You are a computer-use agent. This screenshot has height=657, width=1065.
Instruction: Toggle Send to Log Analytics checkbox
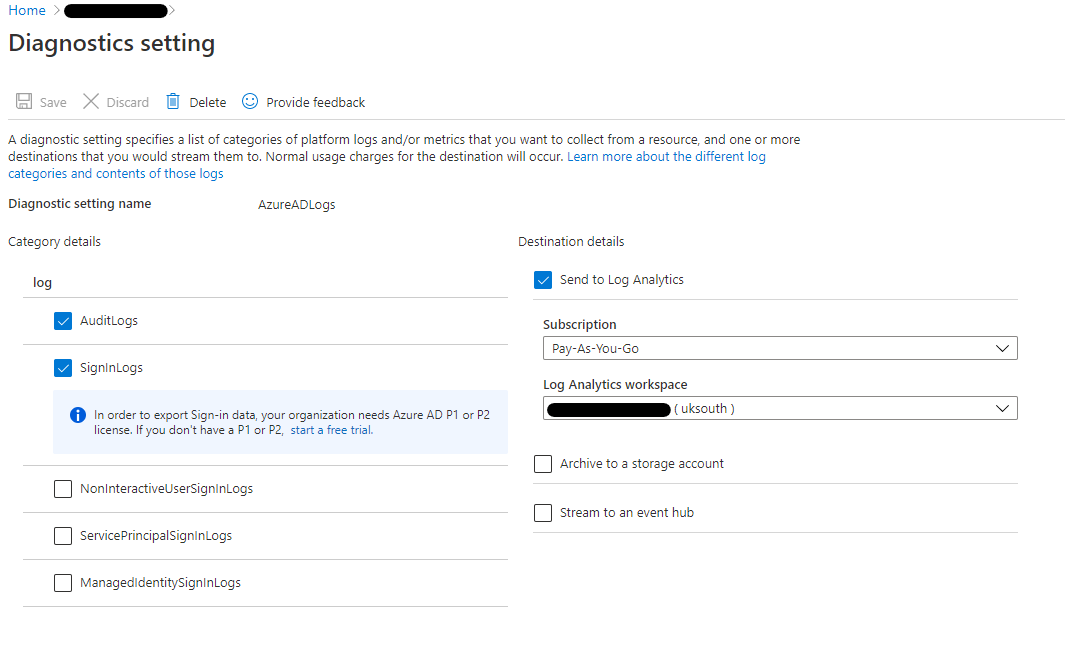(x=543, y=280)
